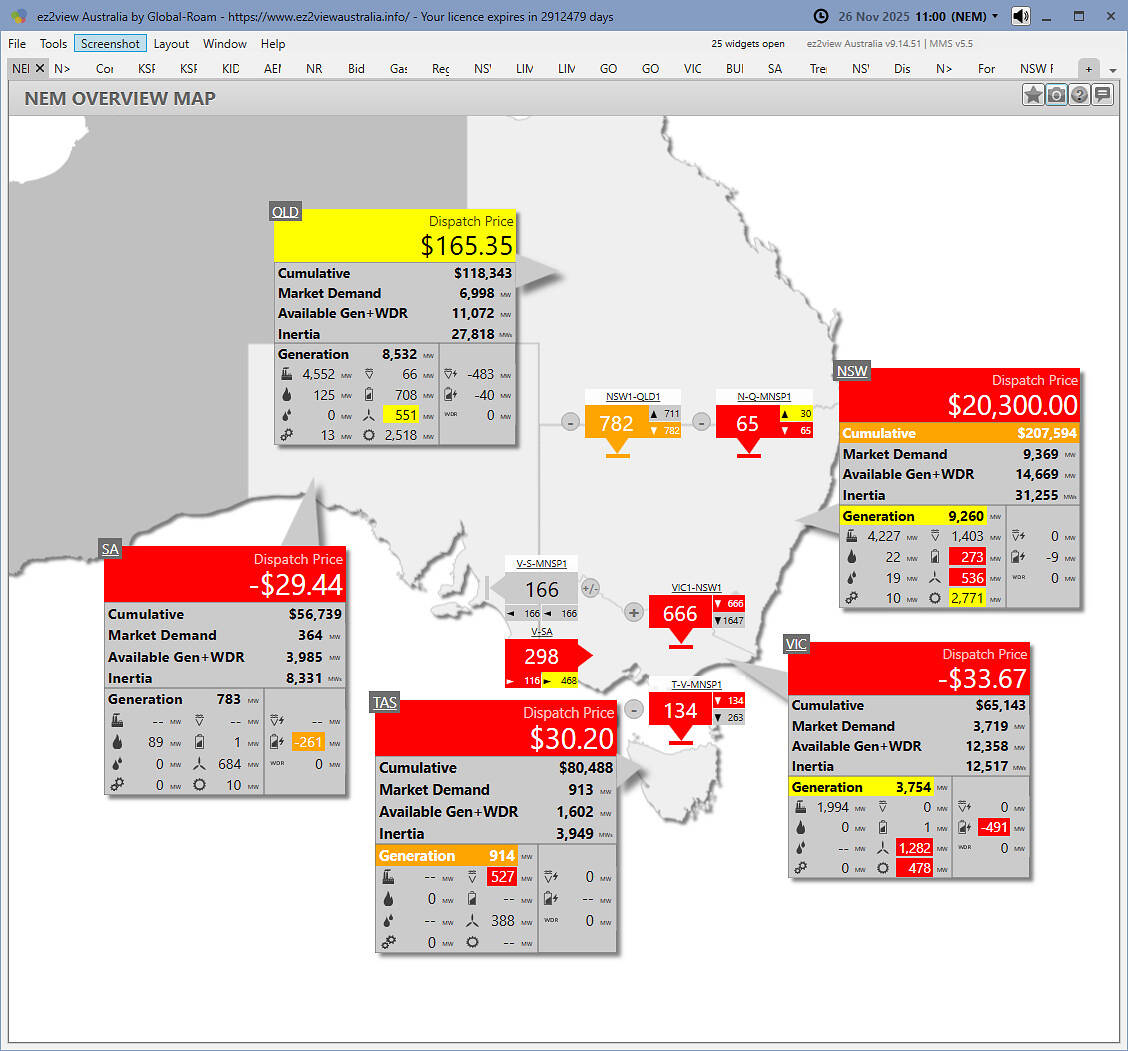Toggle the plus sign beside VIC1-NSW1
This screenshot has width=1128, height=1051.
coord(633,612)
